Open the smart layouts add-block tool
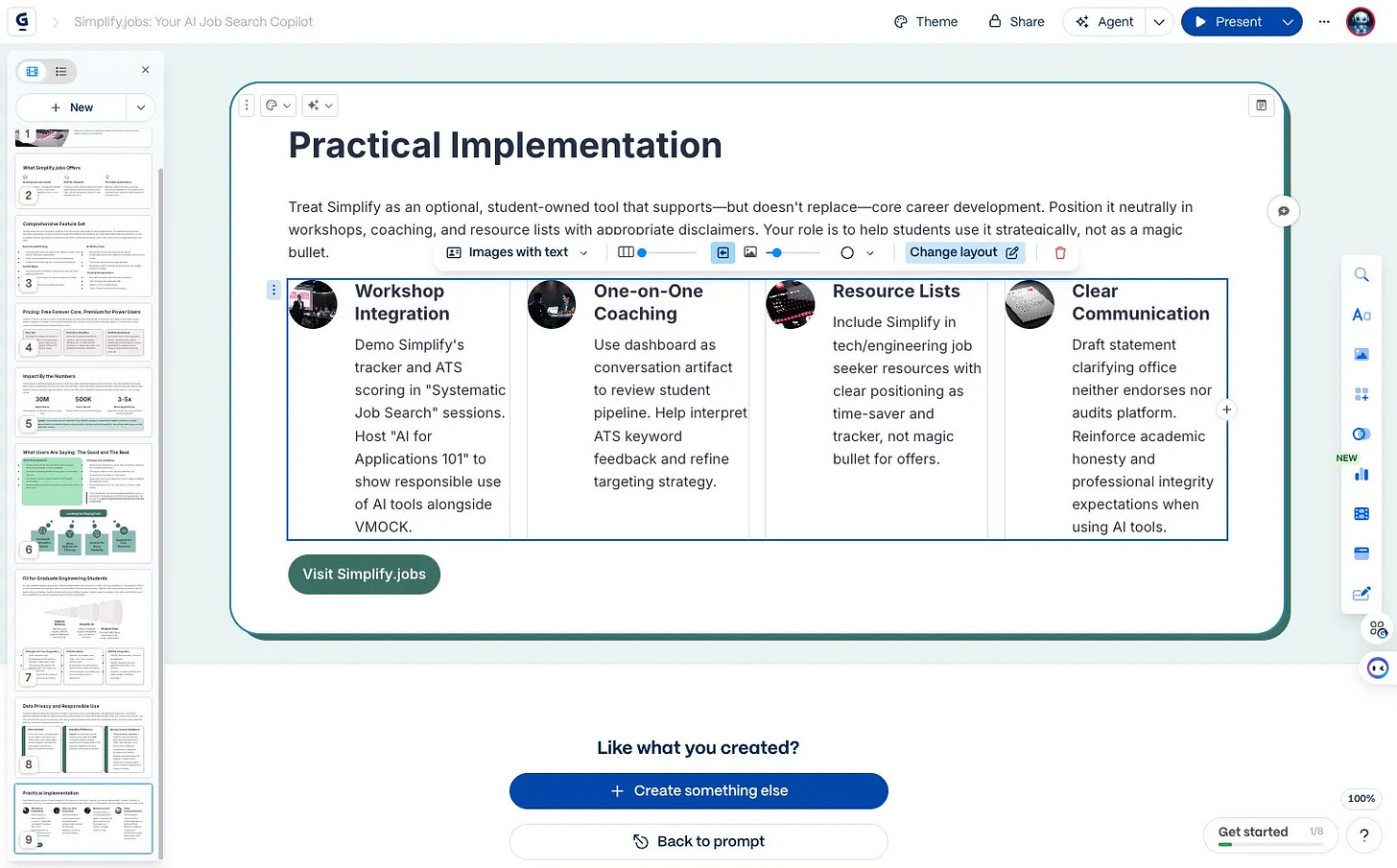 tap(1361, 394)
